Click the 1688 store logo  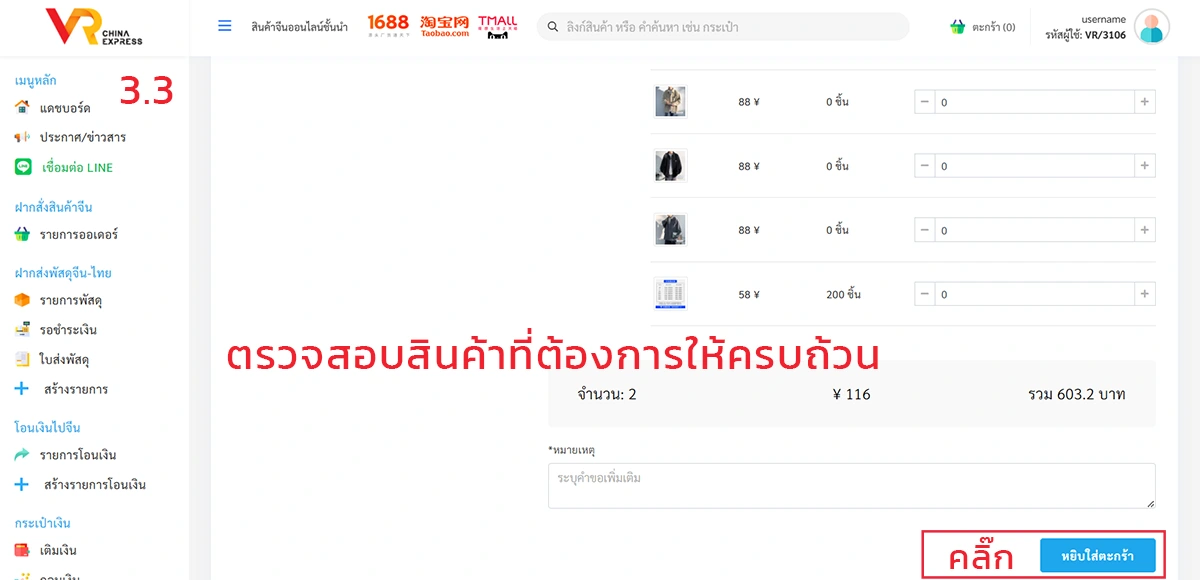pos(388,25)
